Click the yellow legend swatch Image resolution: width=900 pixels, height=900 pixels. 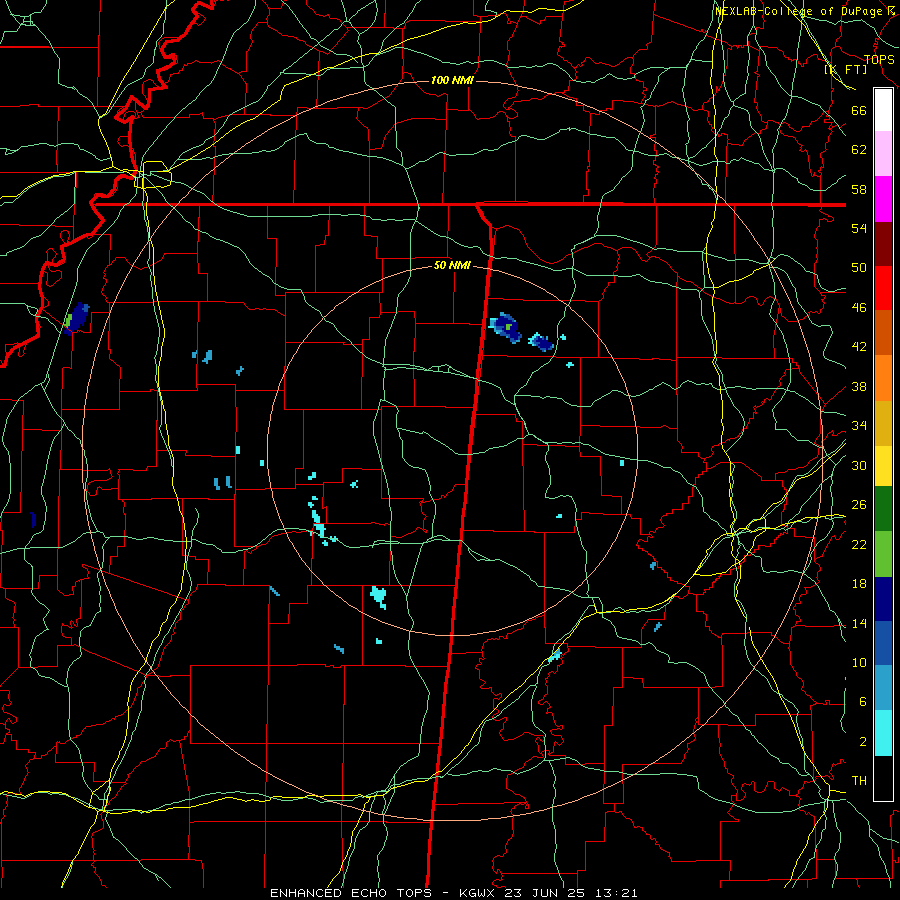883,465
